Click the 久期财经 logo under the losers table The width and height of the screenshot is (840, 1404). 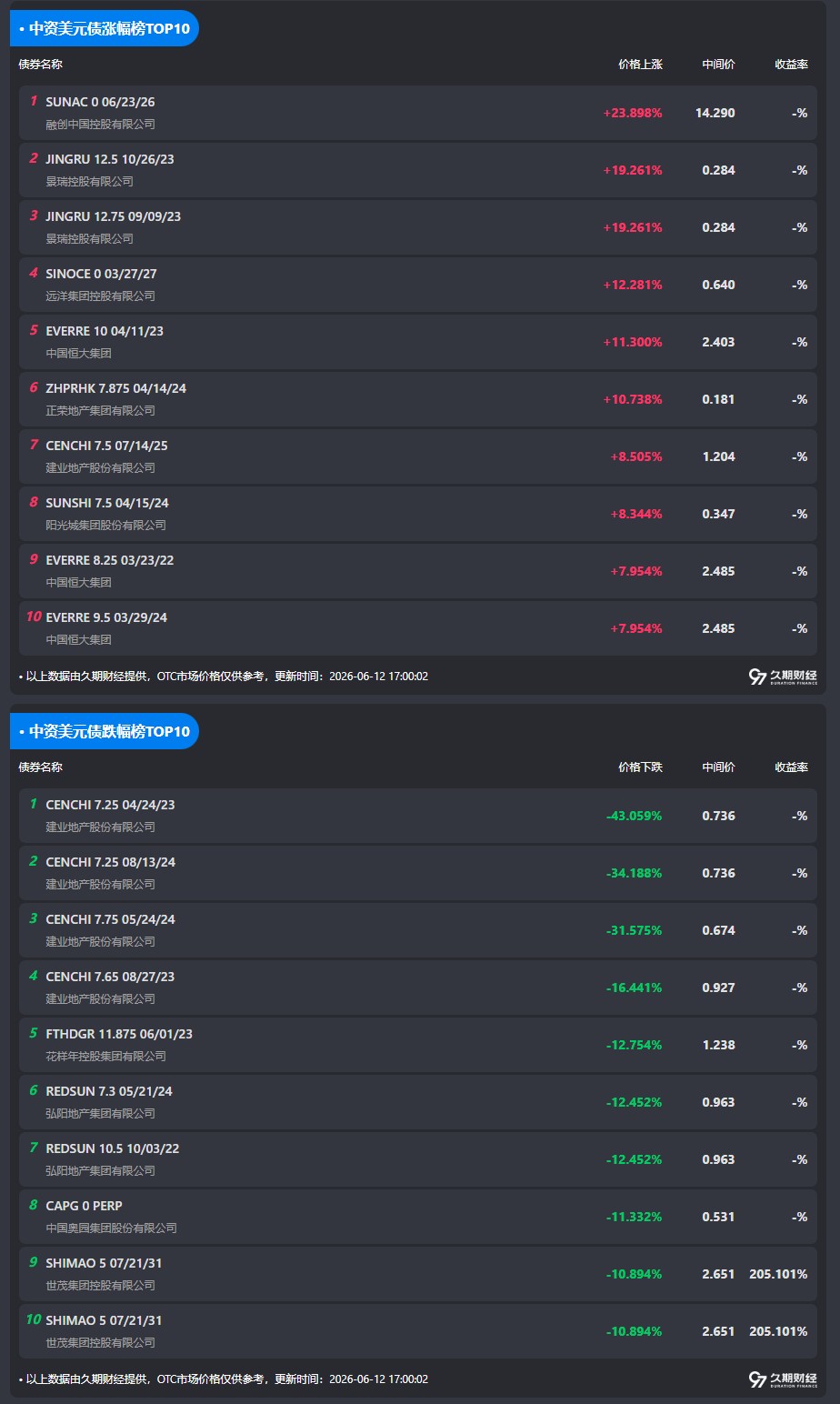783,1379
